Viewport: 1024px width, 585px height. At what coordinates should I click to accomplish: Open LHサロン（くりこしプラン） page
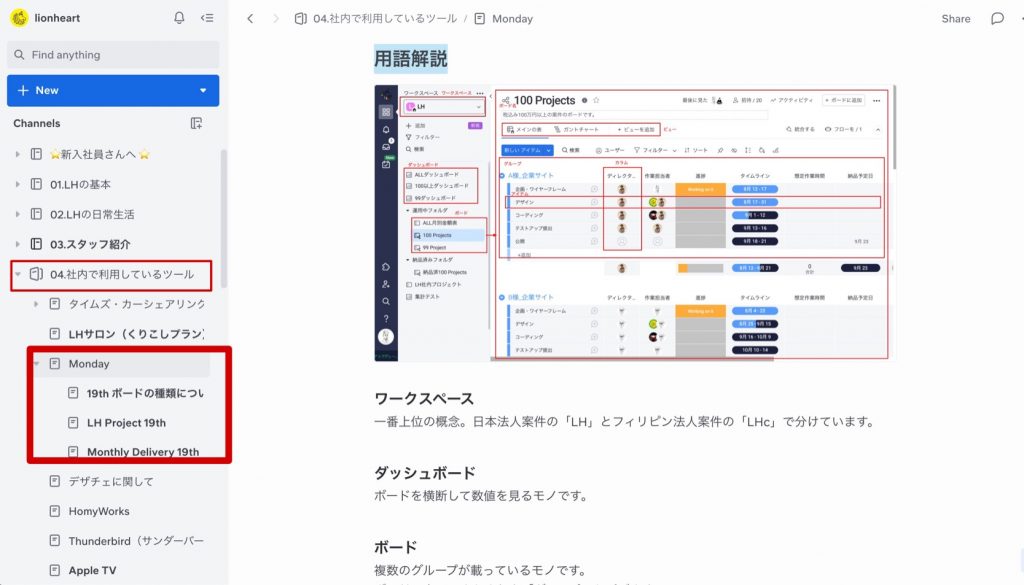136,334
